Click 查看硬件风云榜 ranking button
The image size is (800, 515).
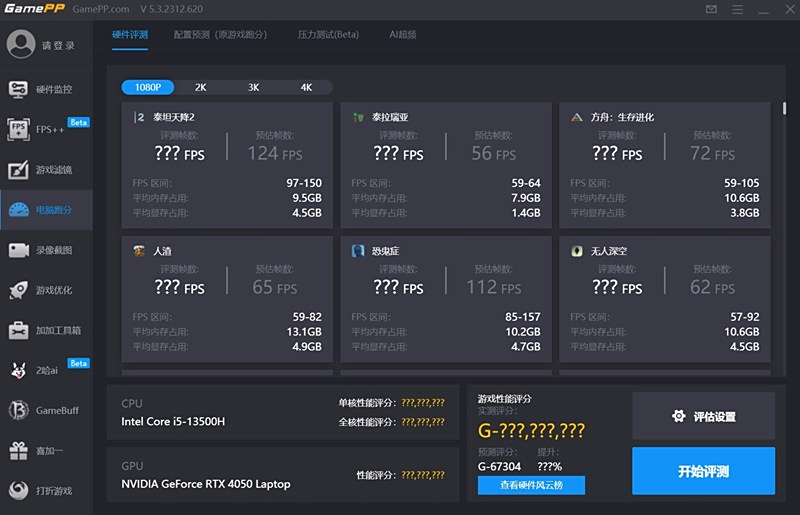531,485
